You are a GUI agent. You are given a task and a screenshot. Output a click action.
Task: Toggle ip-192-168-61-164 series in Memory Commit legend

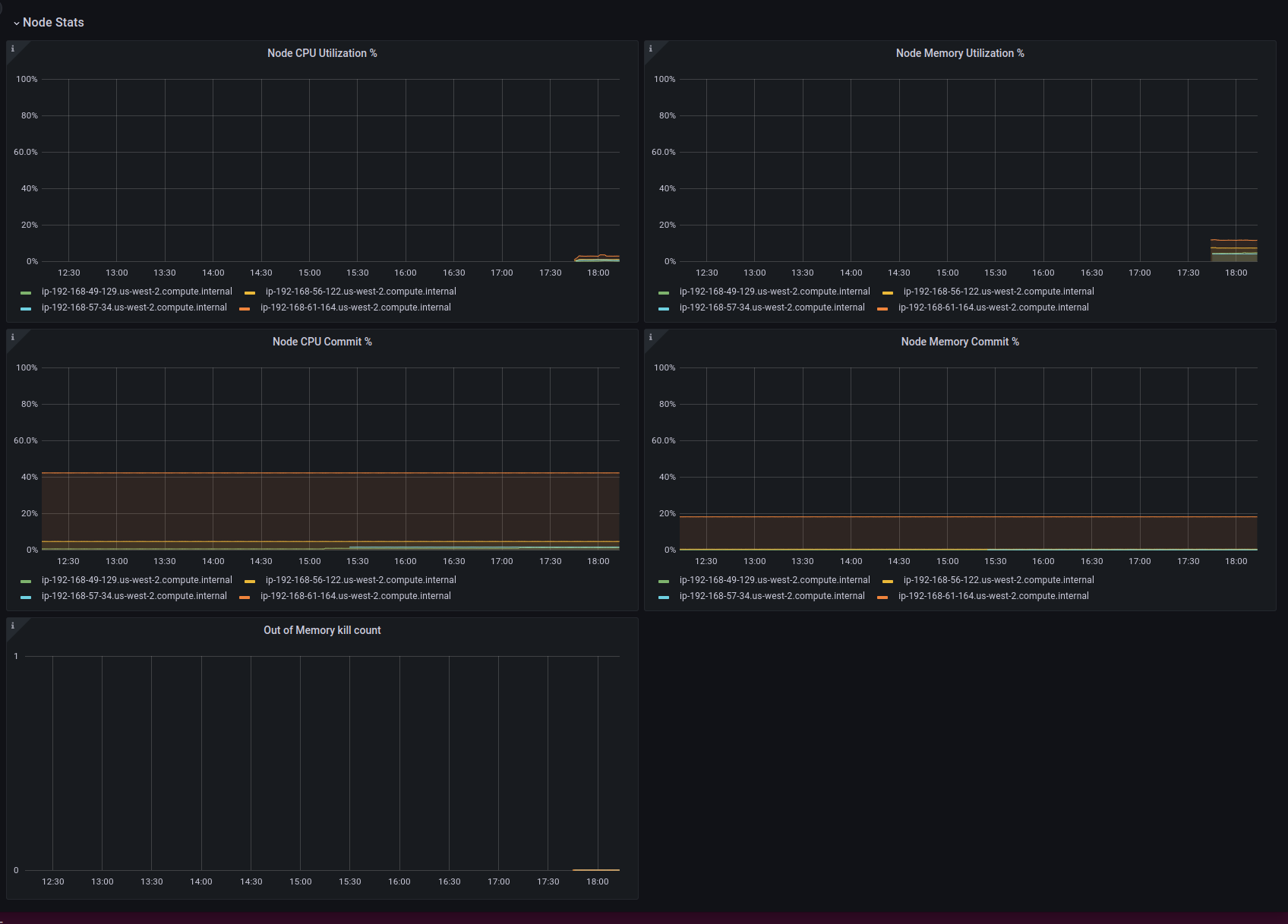click(x=993, y=596)
